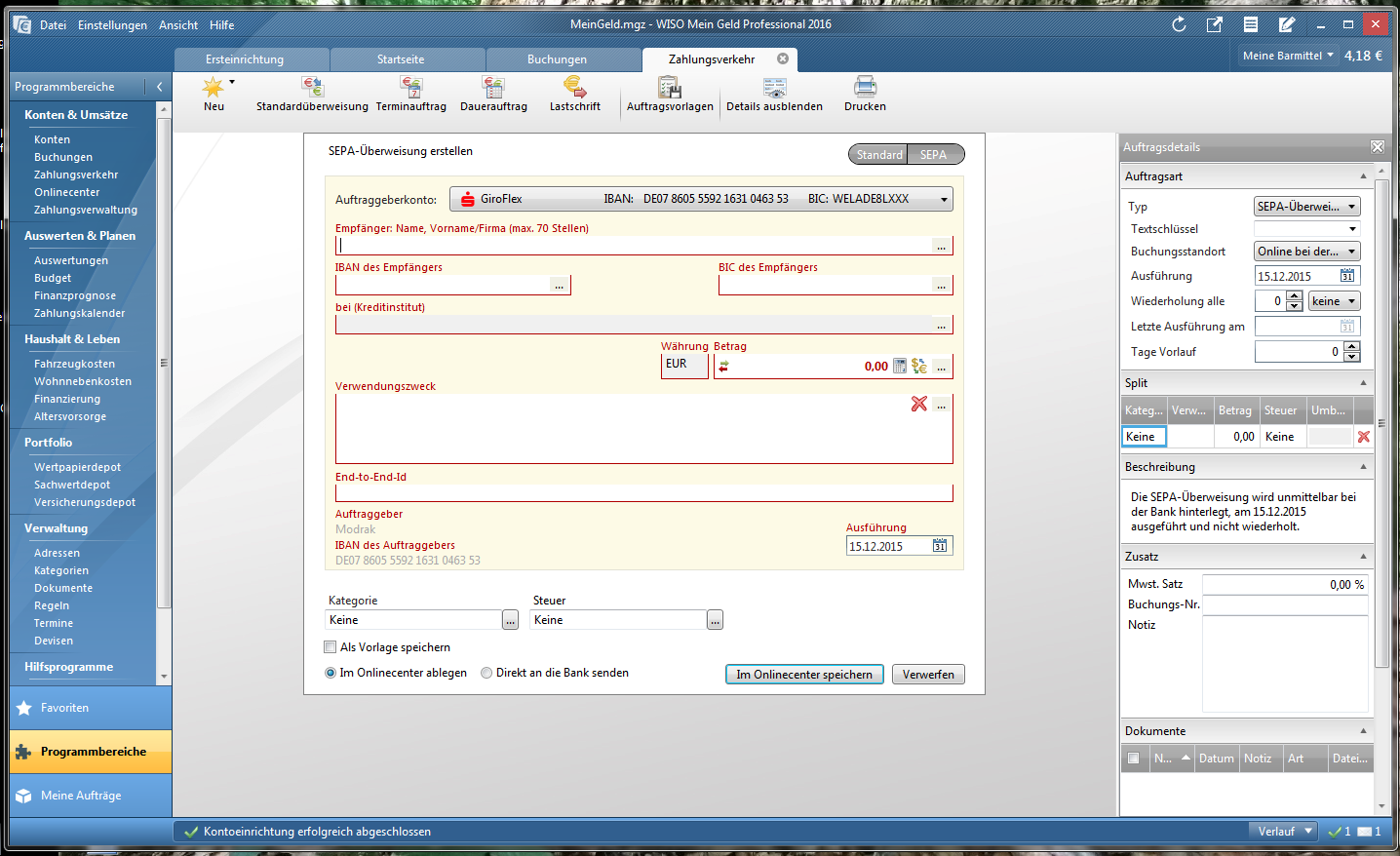Select Im Onlinecenter ablegen option

pyautogui.click(x=331, y=673)
